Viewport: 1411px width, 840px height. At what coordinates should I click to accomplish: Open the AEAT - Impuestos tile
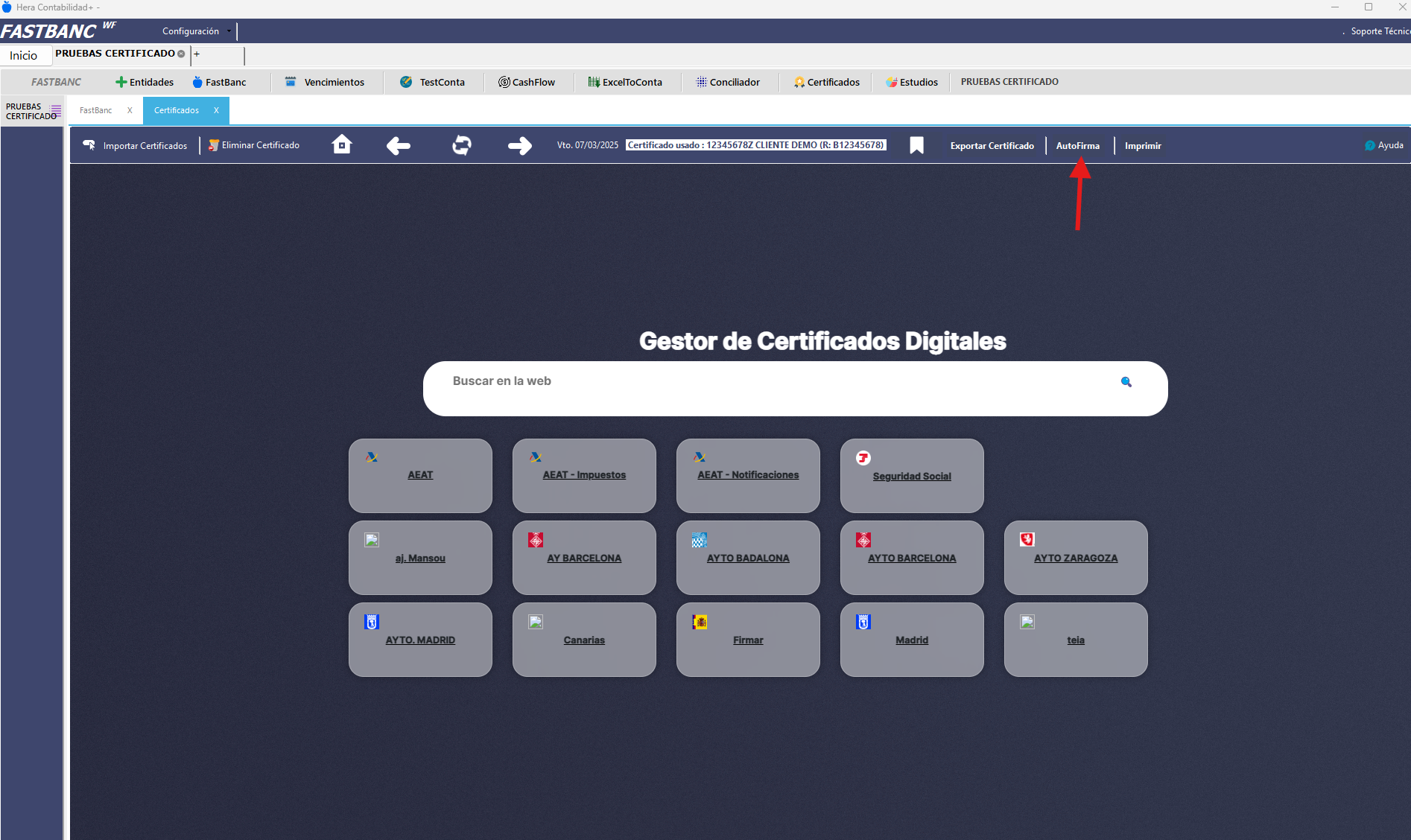coord(584,476)
